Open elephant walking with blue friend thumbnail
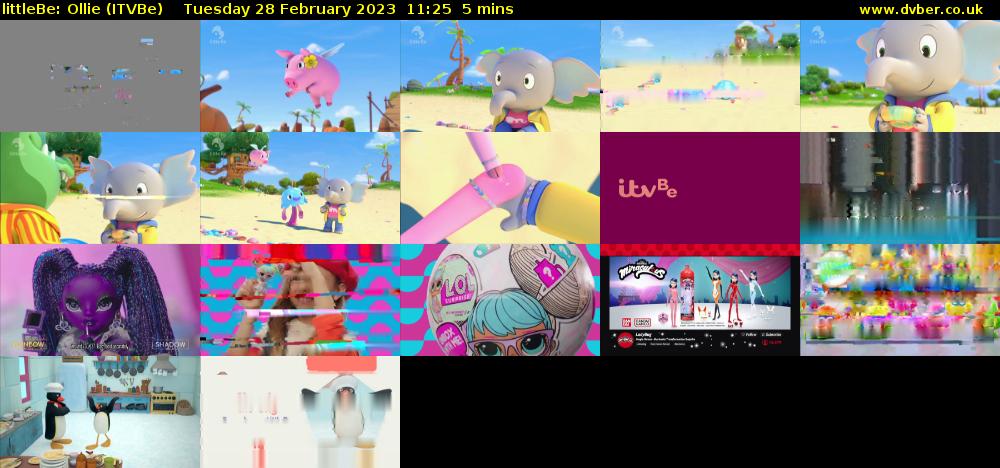Screen dimensions: 1000x468 [x=300, y=188]
